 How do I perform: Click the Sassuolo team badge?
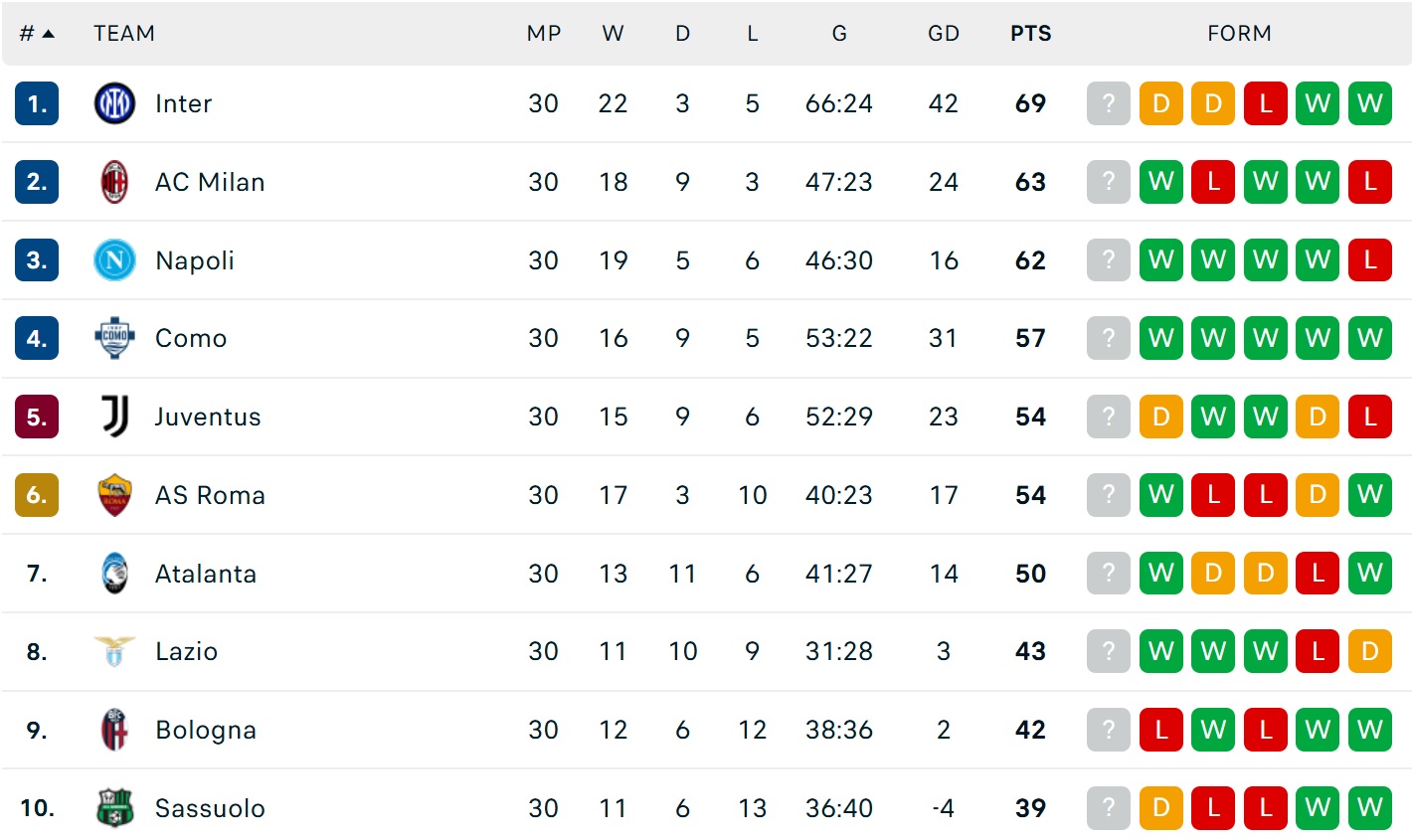(x=114, y=808)
